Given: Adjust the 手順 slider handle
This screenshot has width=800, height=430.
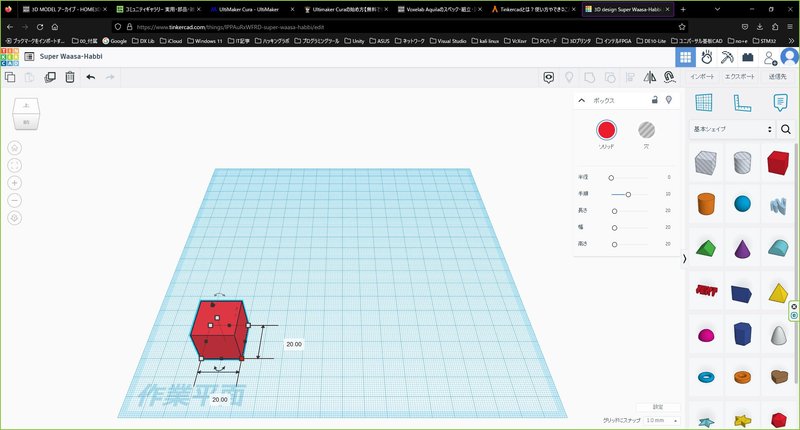Looking at the screenshot, I should point(628,194).
